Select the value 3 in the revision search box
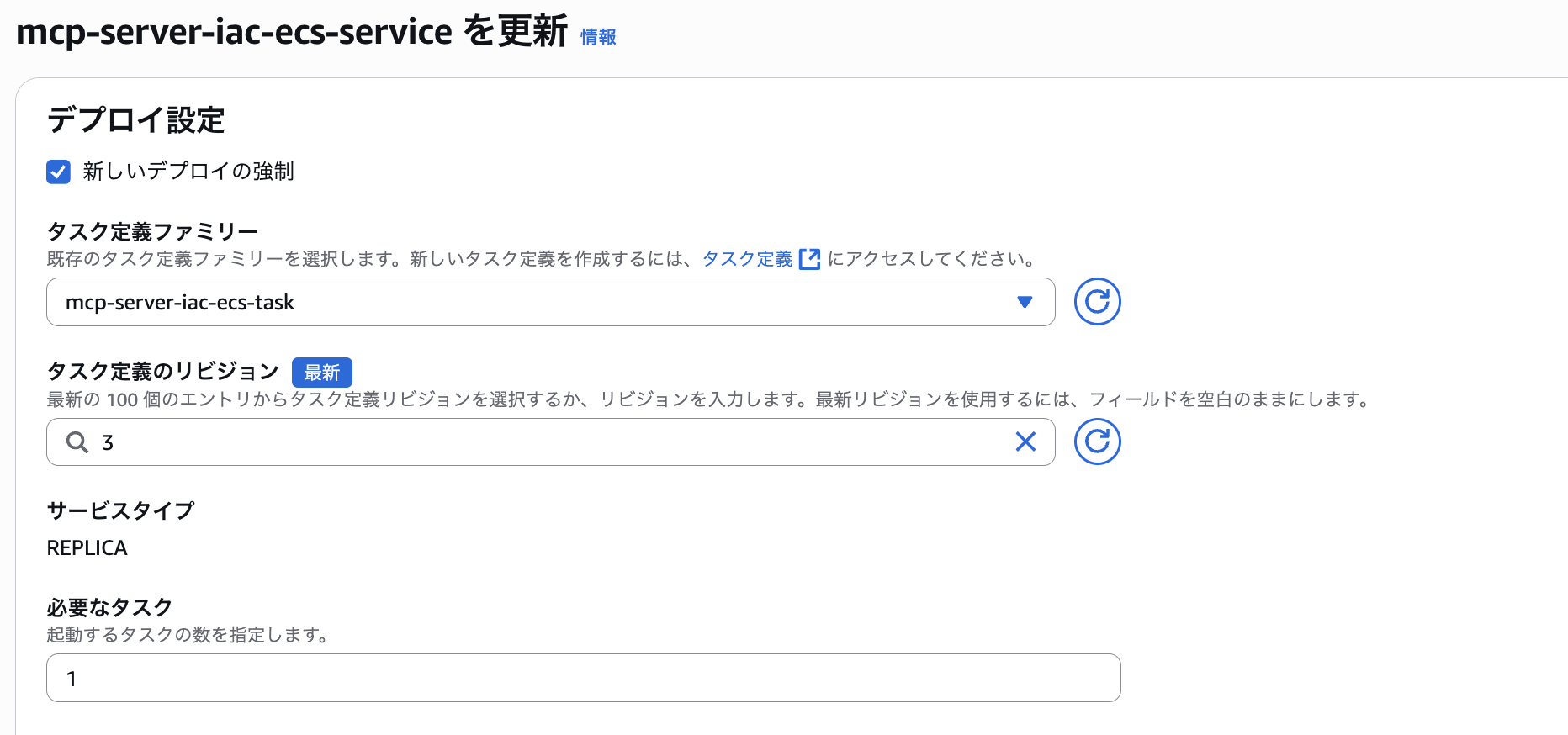The image size is (1568, 735). tap(108, 442)
